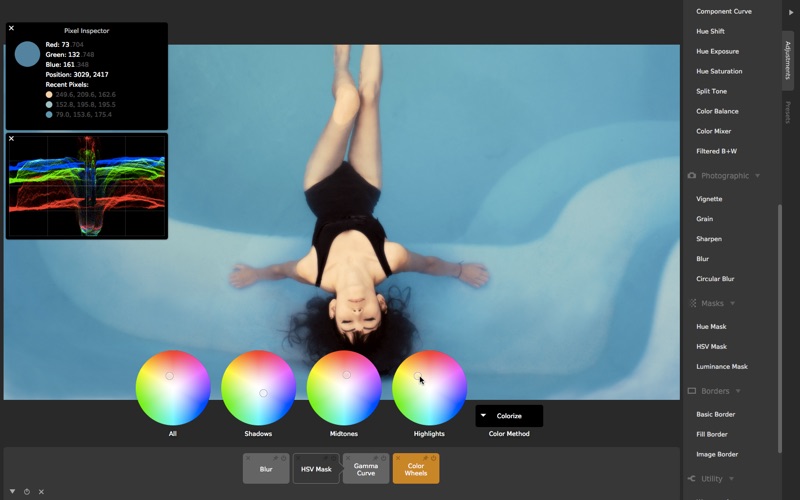The image size is (800, 500).
Task: Delete the HSV Mask node via X icon
Action: [x=298, y=458]
